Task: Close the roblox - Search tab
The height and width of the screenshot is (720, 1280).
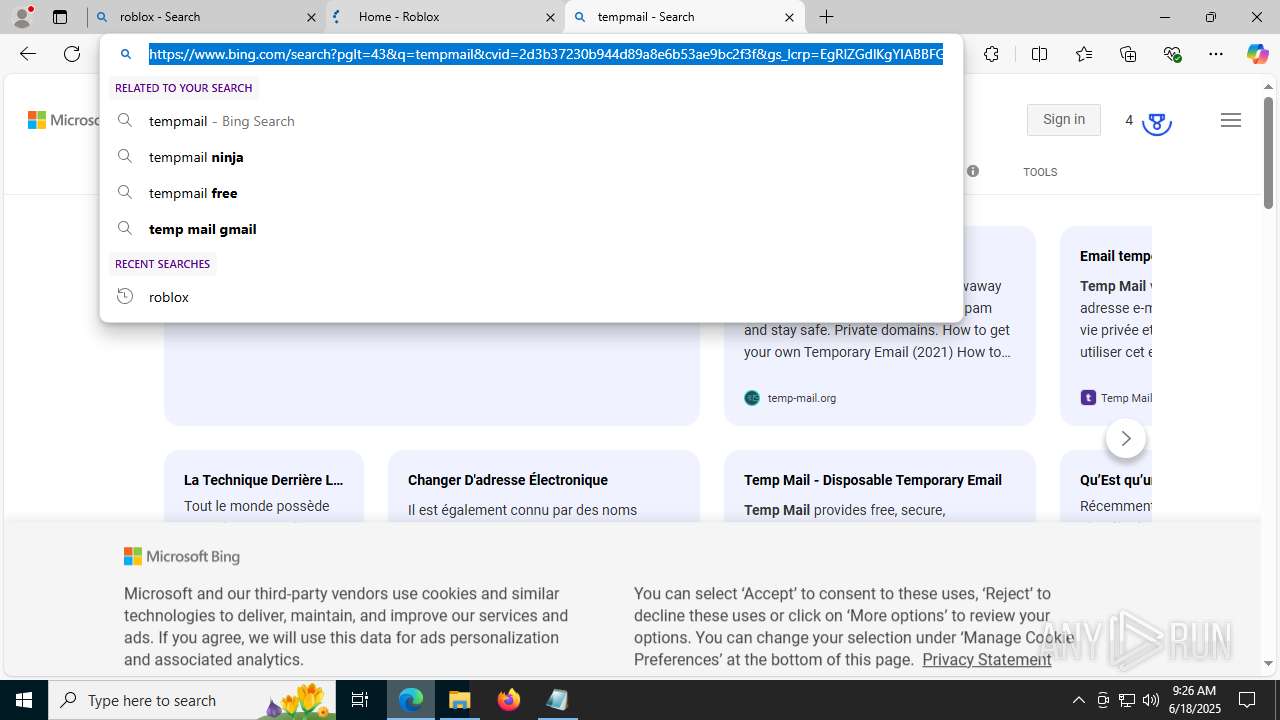Action: (x=311, y=17)
